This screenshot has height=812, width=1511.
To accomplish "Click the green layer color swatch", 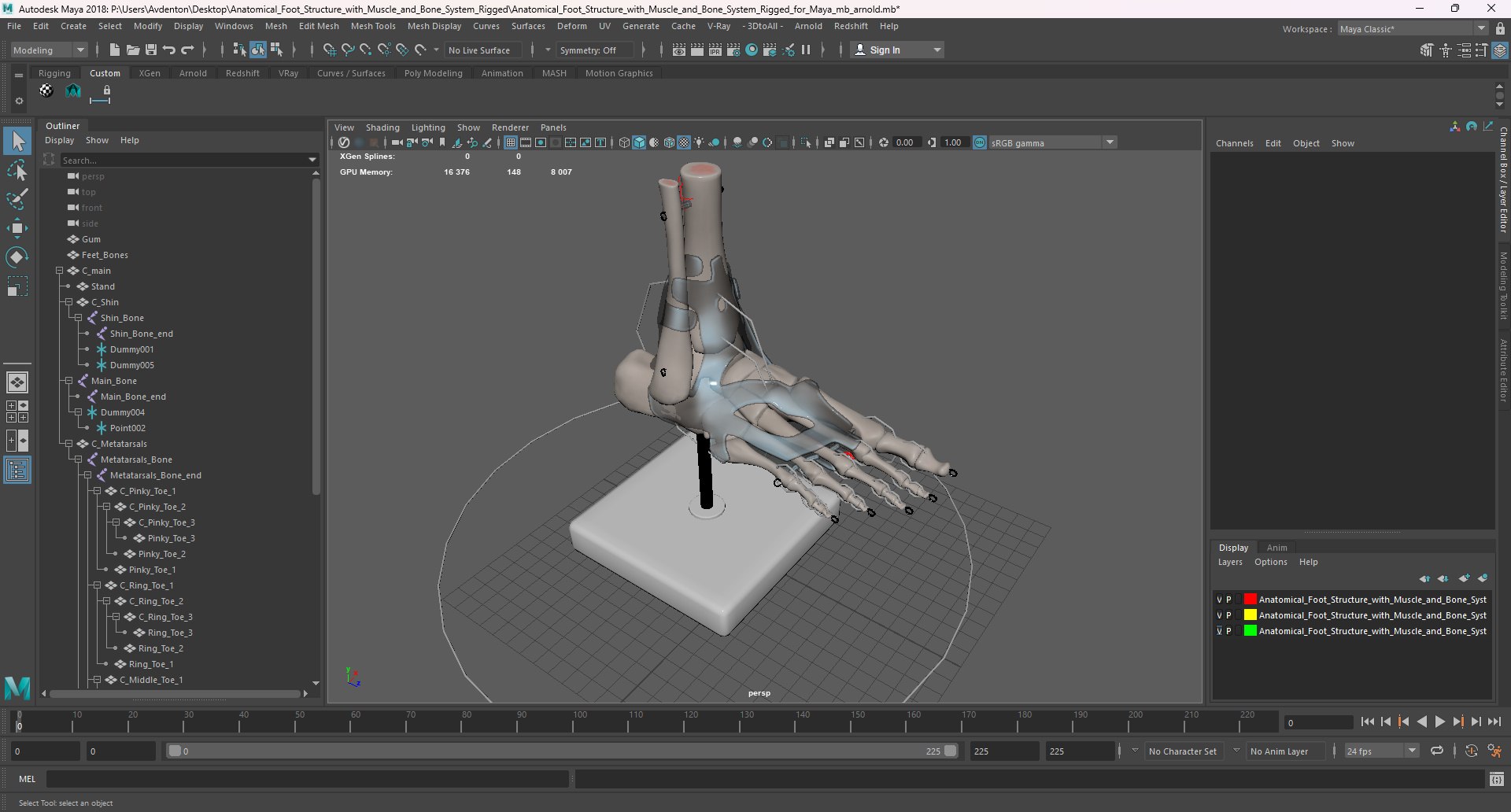I will [1250, 631].
